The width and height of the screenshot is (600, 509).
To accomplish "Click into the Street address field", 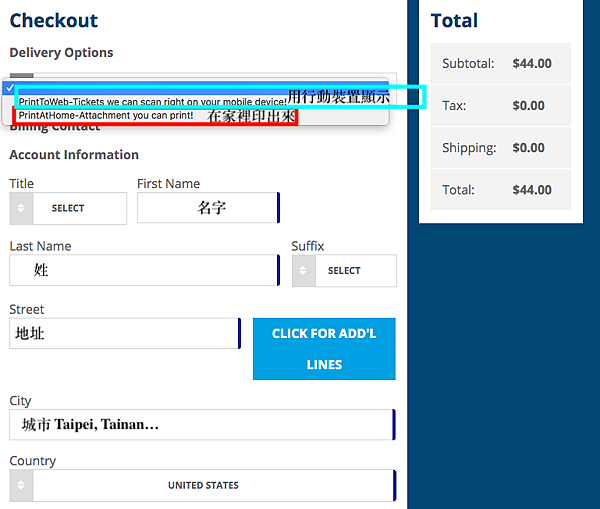I will pos(124,333).
